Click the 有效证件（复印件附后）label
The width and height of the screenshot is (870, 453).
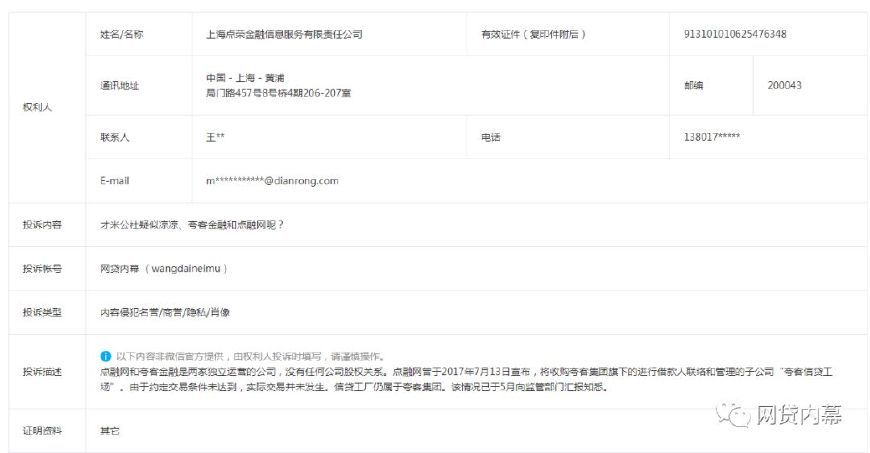(533, 34)
